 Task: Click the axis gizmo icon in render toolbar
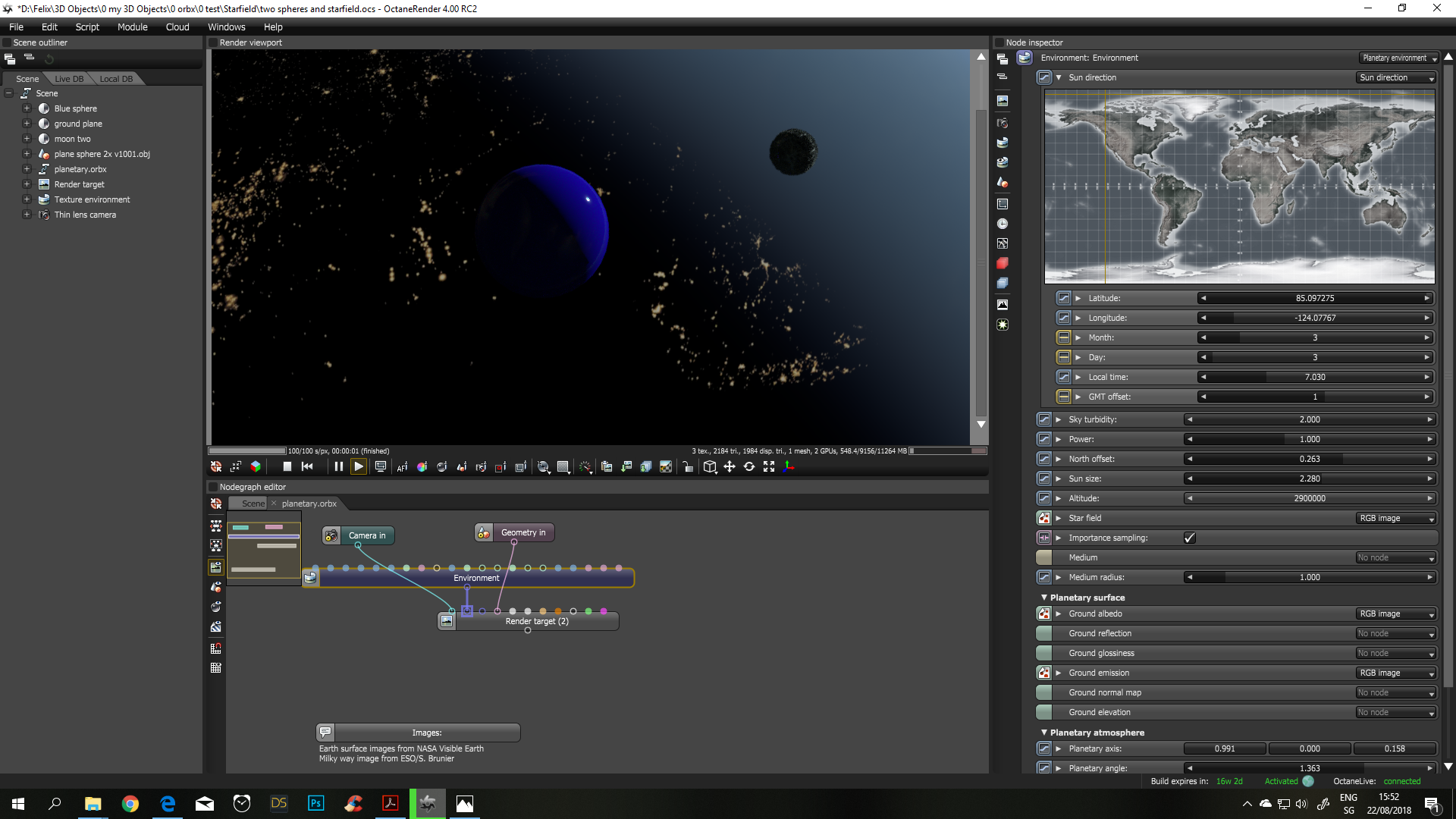[789, 467]
